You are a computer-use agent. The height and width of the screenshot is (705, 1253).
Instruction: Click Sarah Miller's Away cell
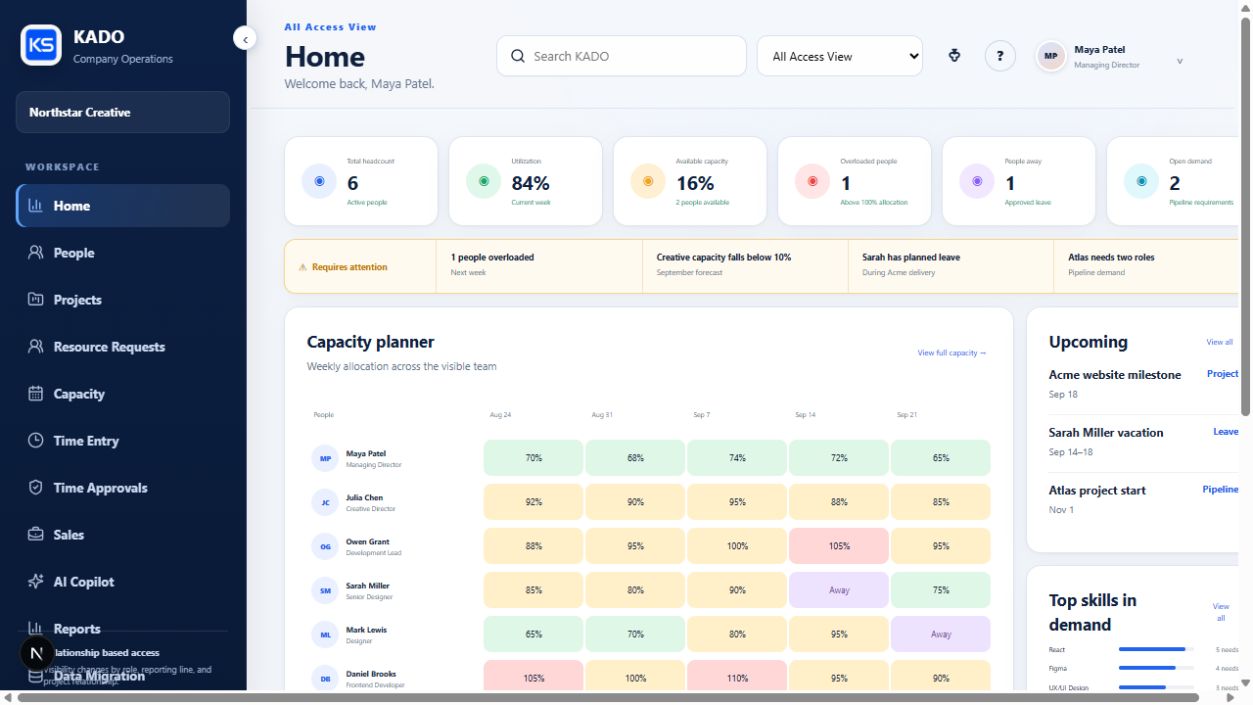click(x=839, y=590)
